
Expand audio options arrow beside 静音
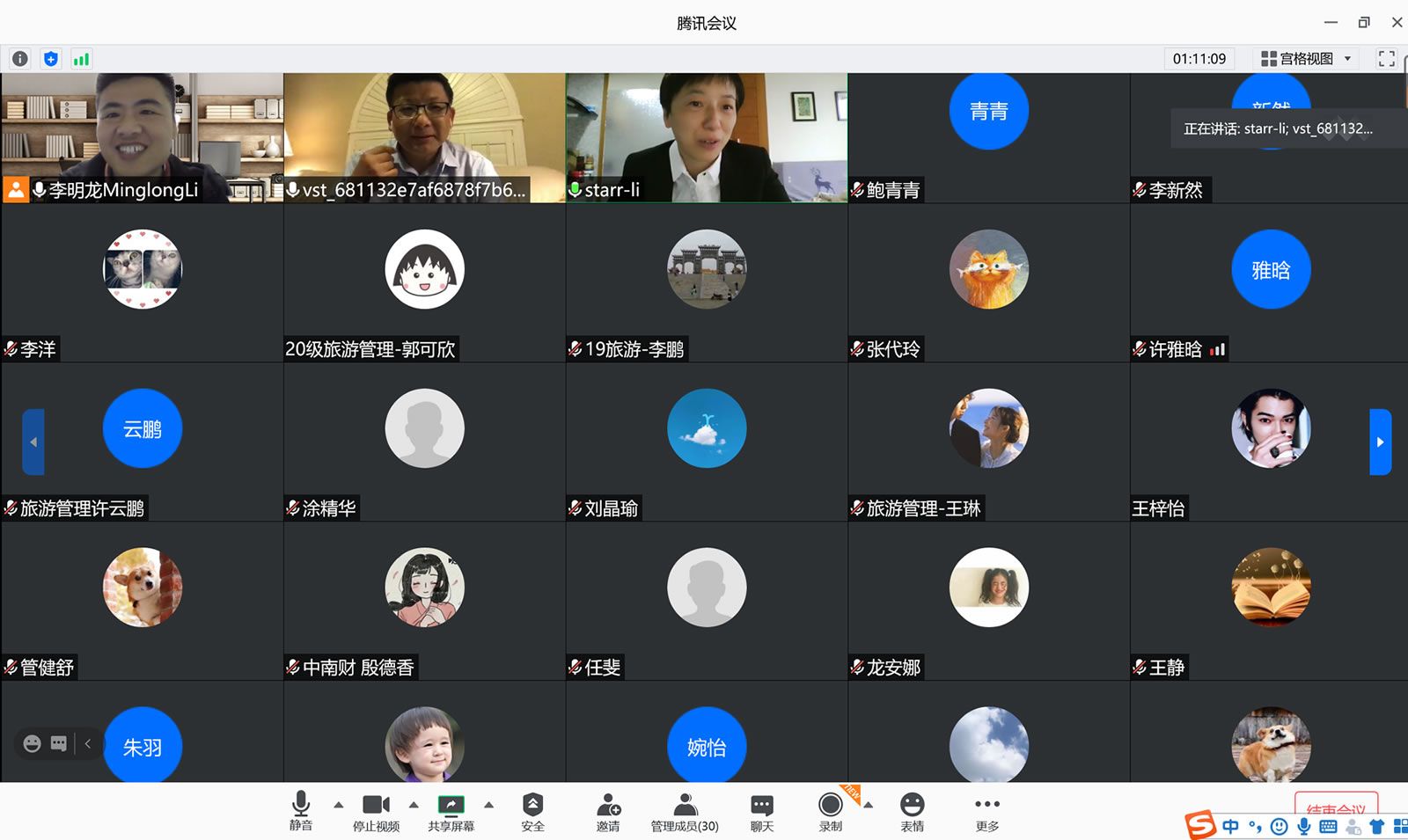point(339,804)
